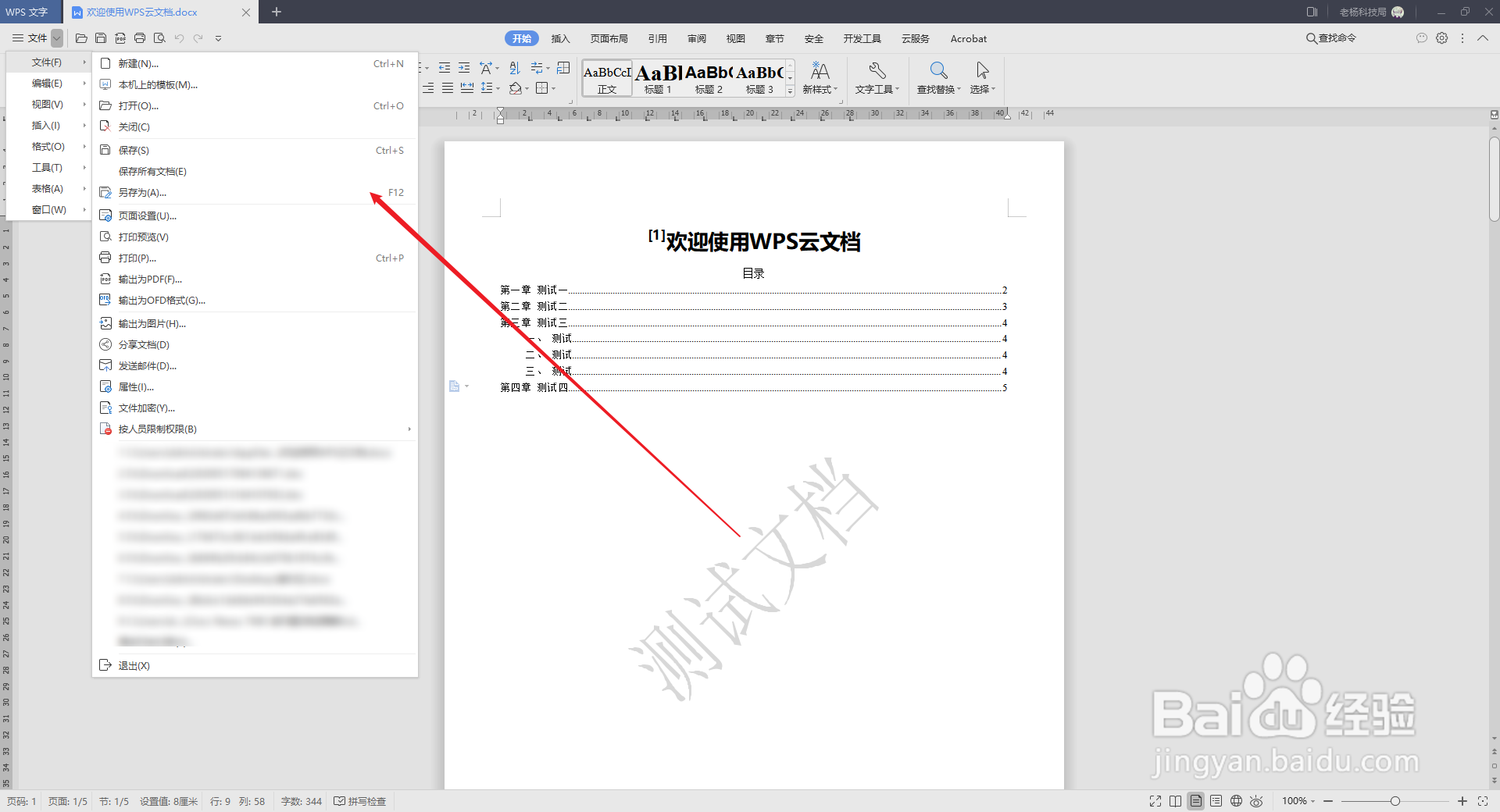Click the Save icon in quick access toolbar

pos(101,37)
